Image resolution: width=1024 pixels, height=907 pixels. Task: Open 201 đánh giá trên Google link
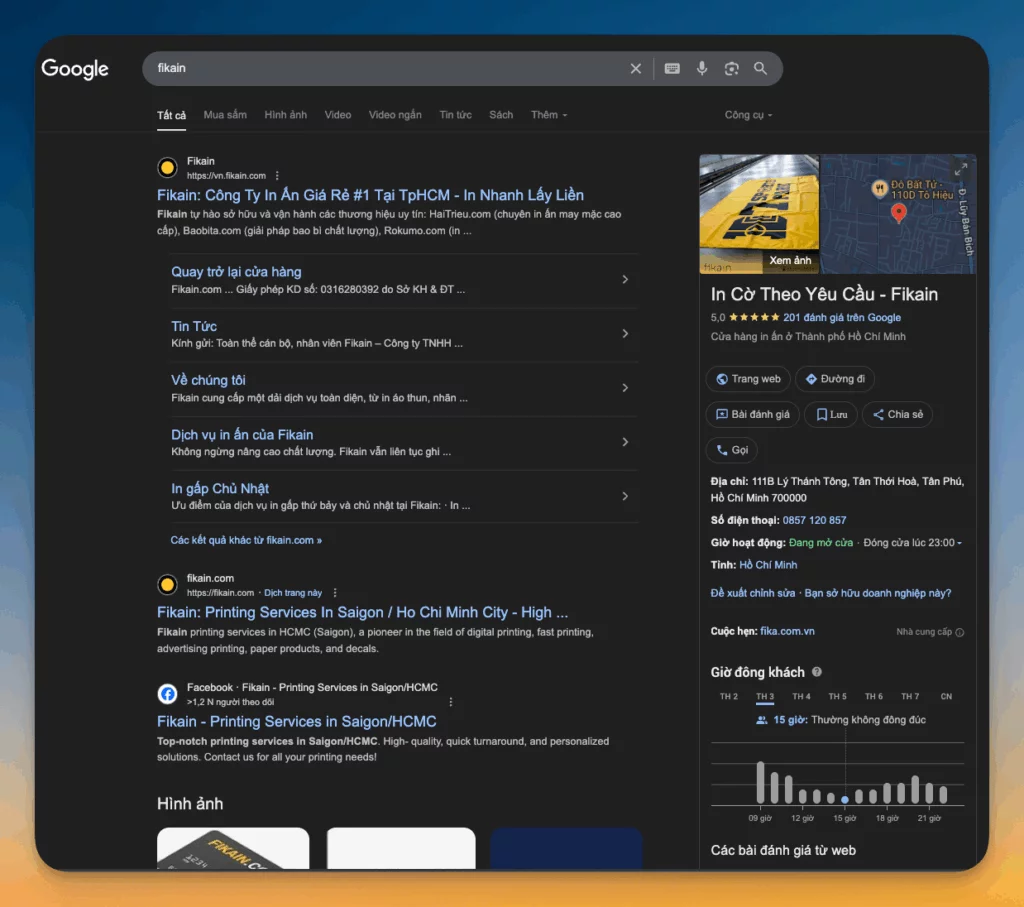[842, 317]
